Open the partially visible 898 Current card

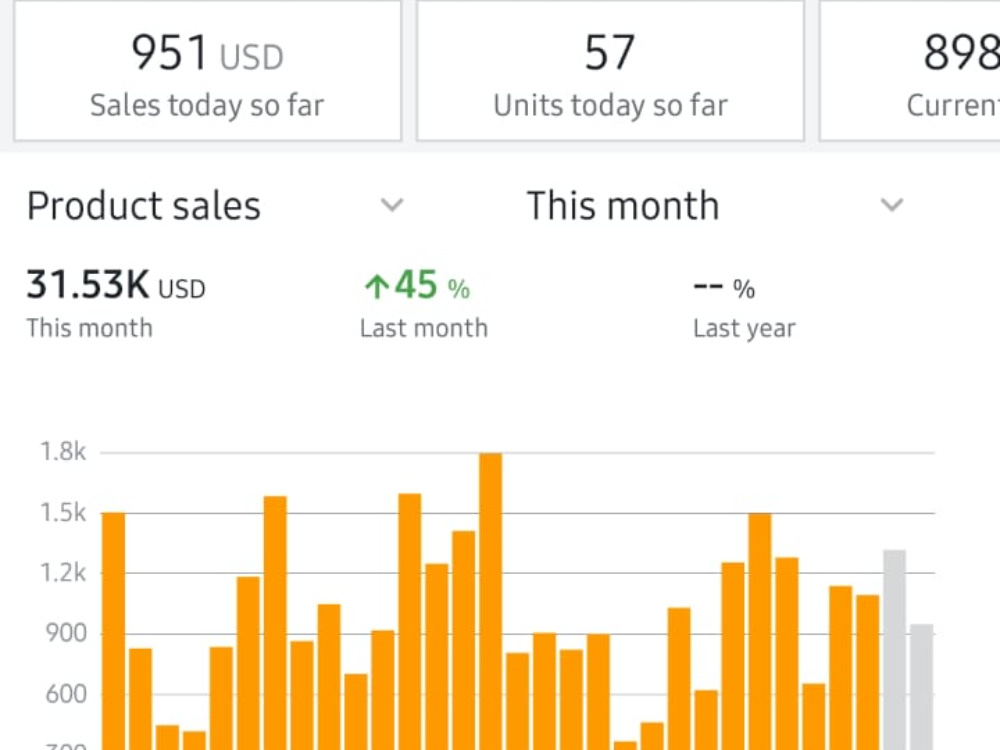coord(909,70)
